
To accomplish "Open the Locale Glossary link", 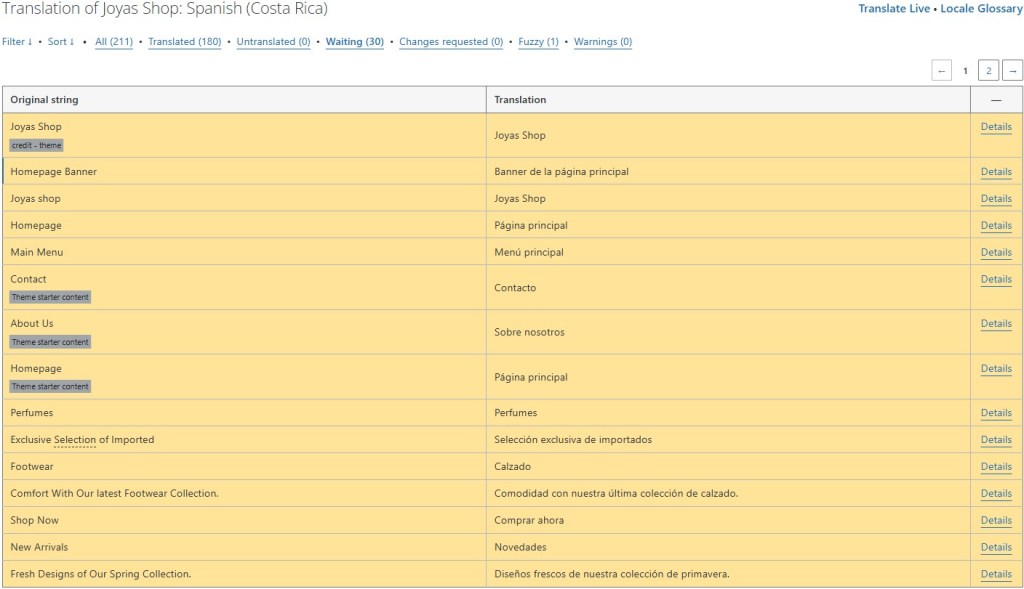I will pyautogui.click(x=981, y=9).
